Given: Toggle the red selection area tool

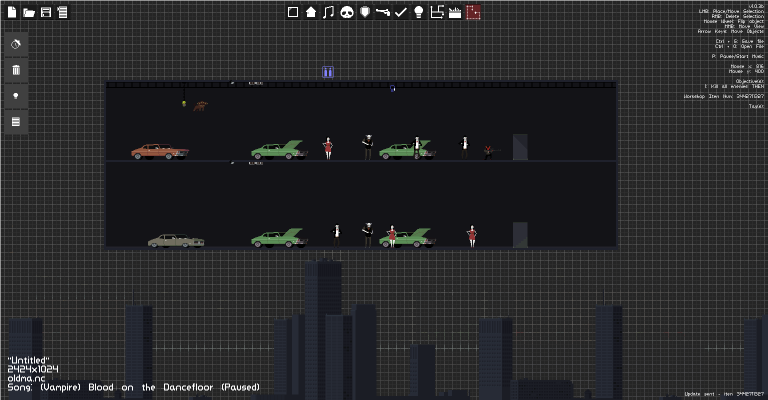Looking at the screenshot, I should tap(473, 12).
